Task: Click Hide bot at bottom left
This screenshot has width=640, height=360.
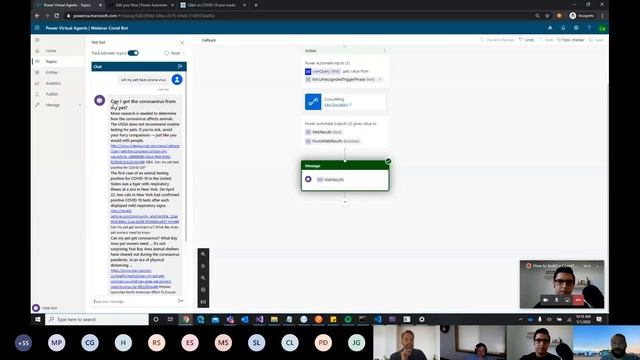Action: [x=45, y=308]
